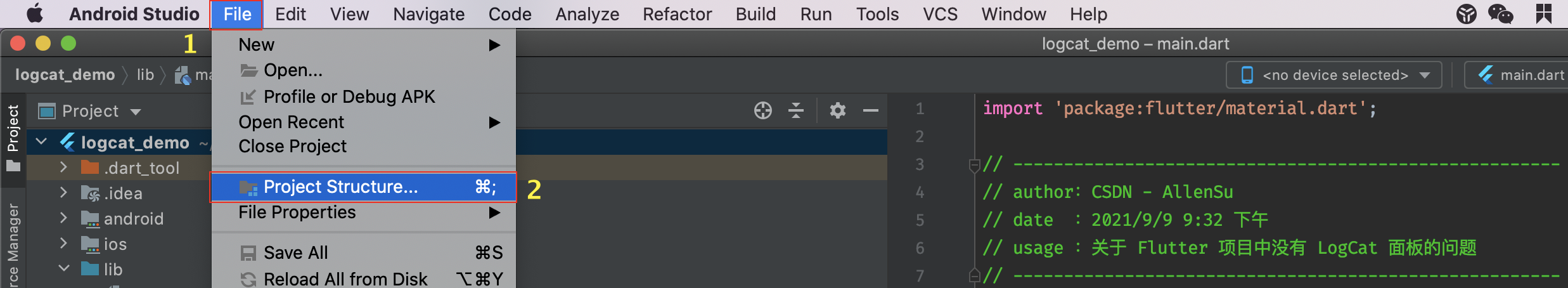The image size is (1568, 288).
Task: Fold the comment block at line 3
Action: 975,166
